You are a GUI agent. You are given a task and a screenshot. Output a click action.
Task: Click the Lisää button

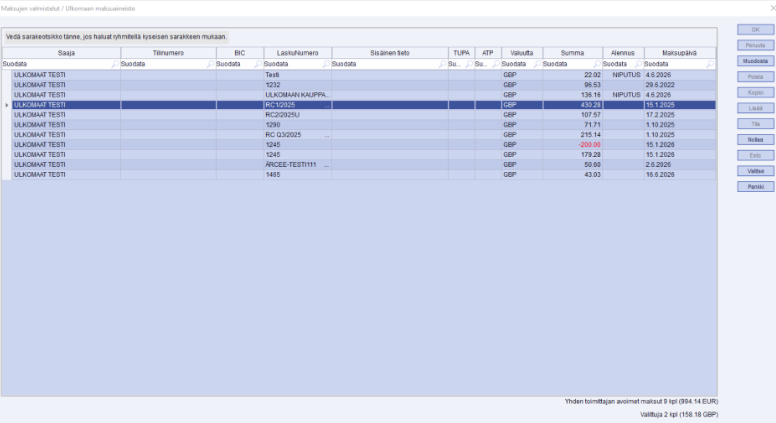755,108
